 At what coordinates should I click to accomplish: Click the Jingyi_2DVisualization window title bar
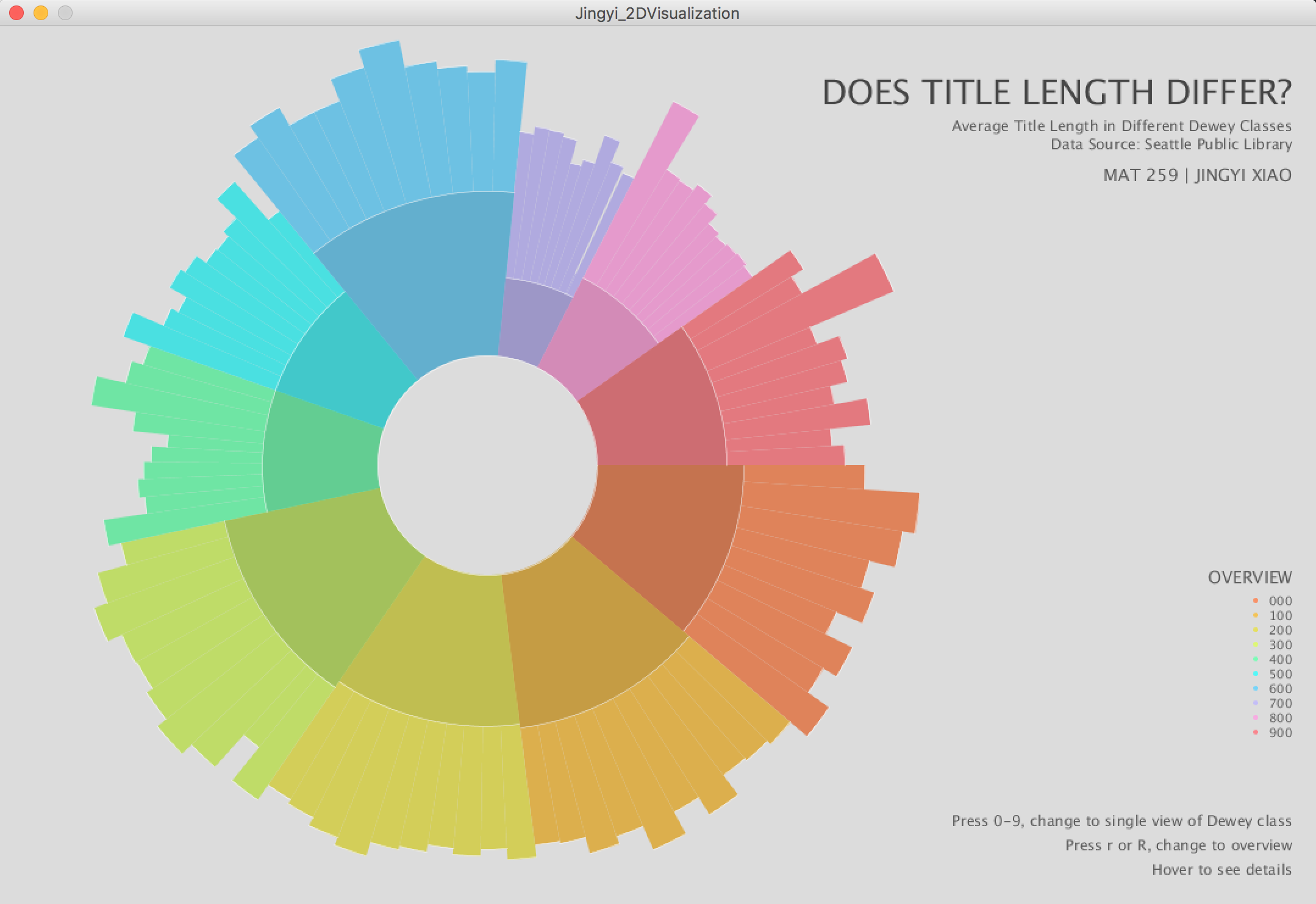coord(657,13)
